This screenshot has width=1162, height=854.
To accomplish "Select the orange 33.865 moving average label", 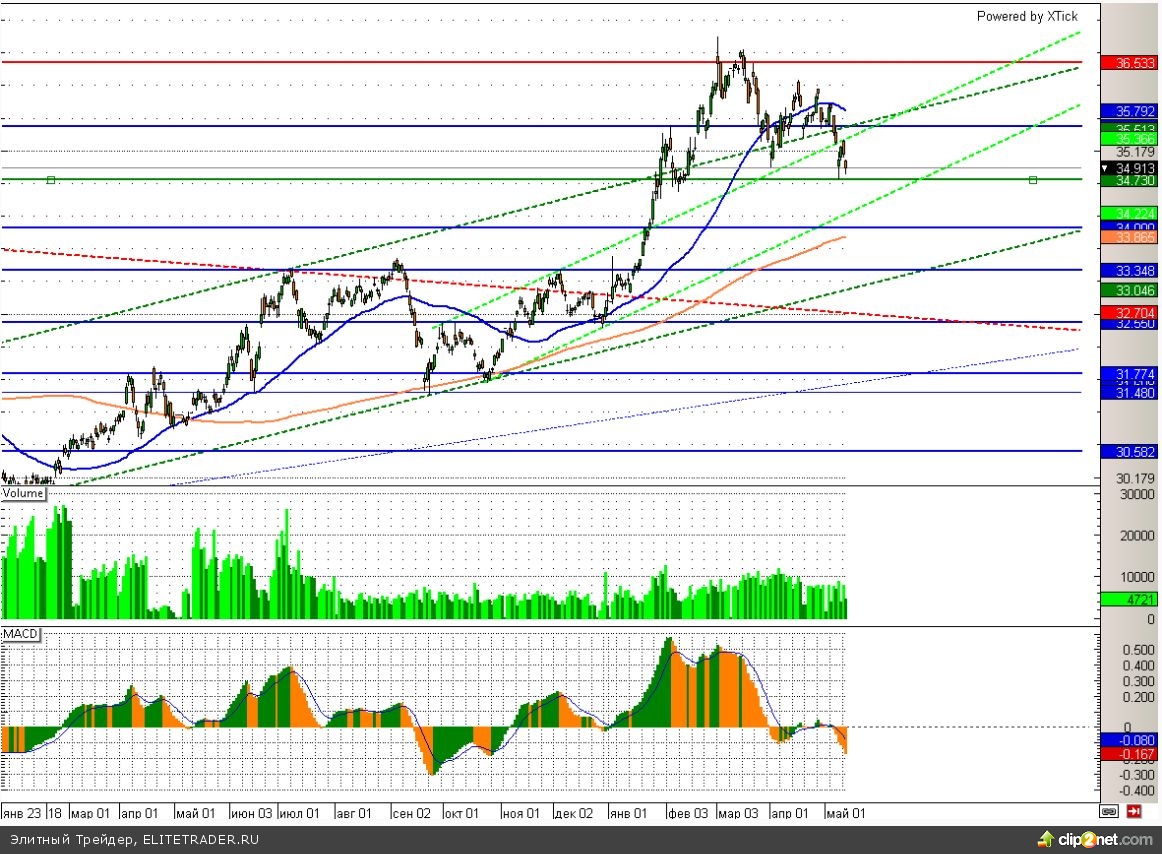I will tap(1129, 237).
